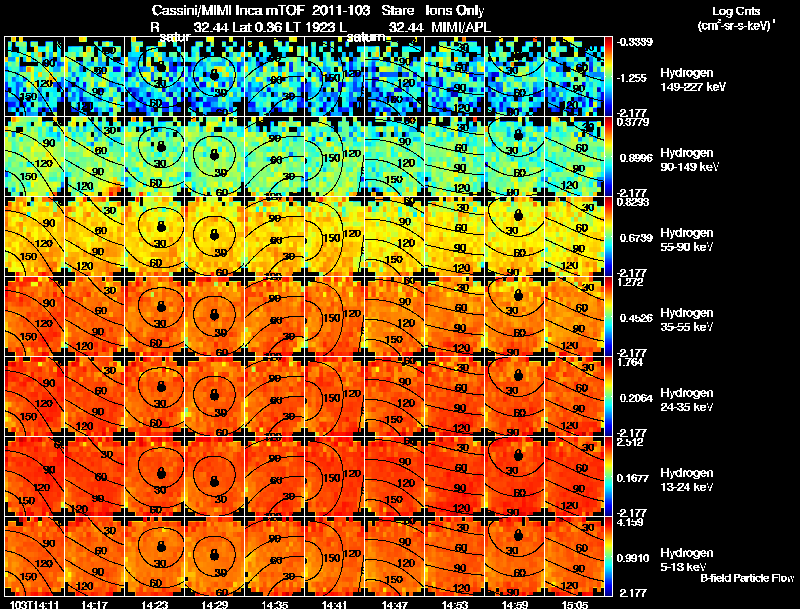
Task: Click the 0.6739 colorbar value
Action: pyautogui.click(x=636, y=238)
